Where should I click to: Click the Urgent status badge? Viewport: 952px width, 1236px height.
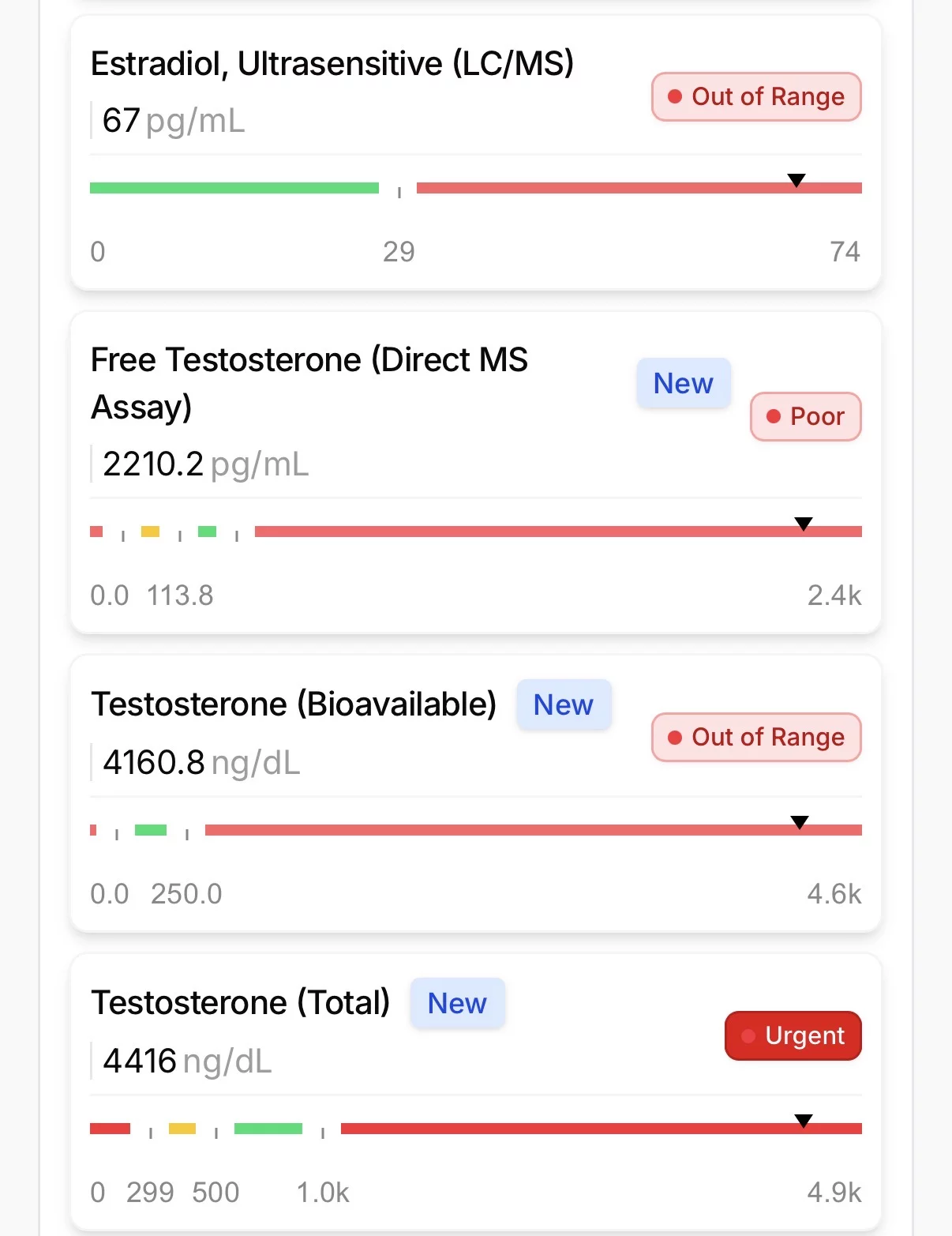pyautogui.click(x=793, y=1035)
